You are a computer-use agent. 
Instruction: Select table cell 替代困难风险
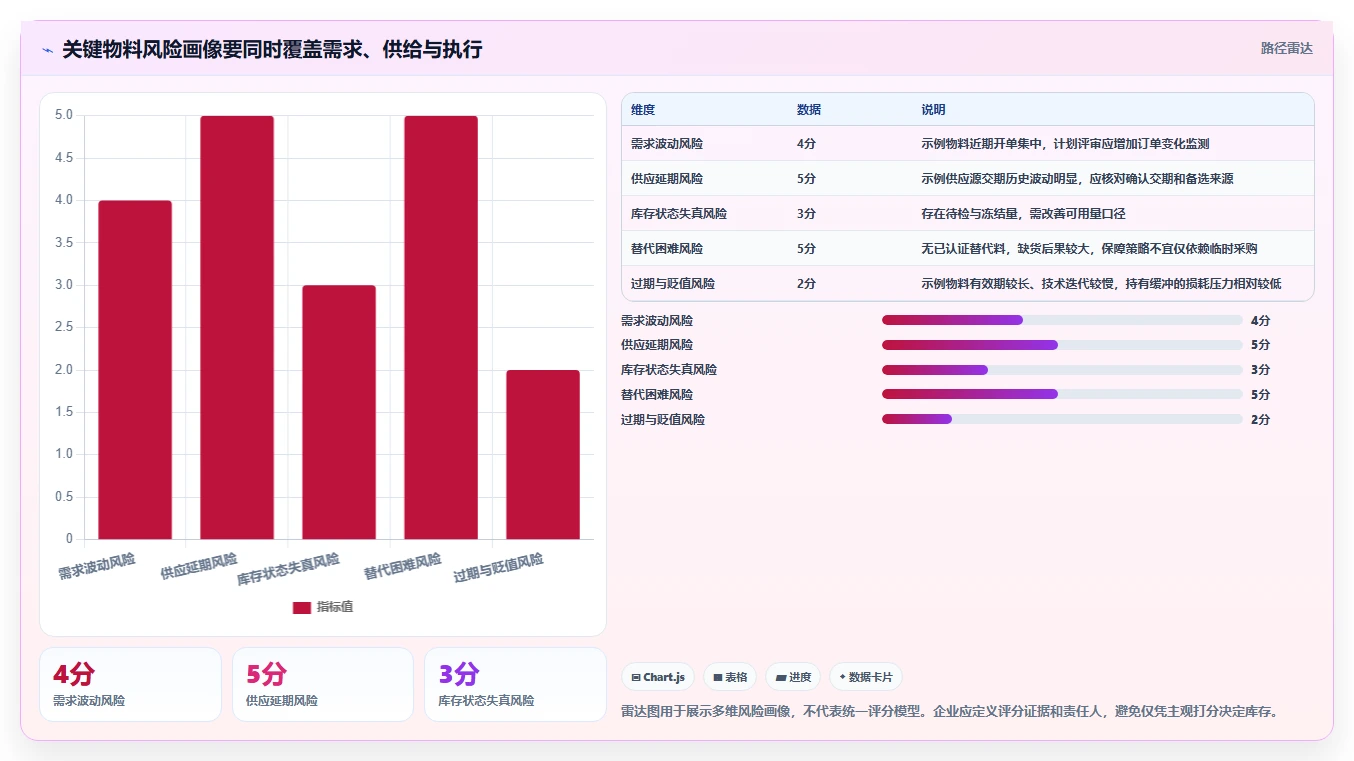(667, 249)
